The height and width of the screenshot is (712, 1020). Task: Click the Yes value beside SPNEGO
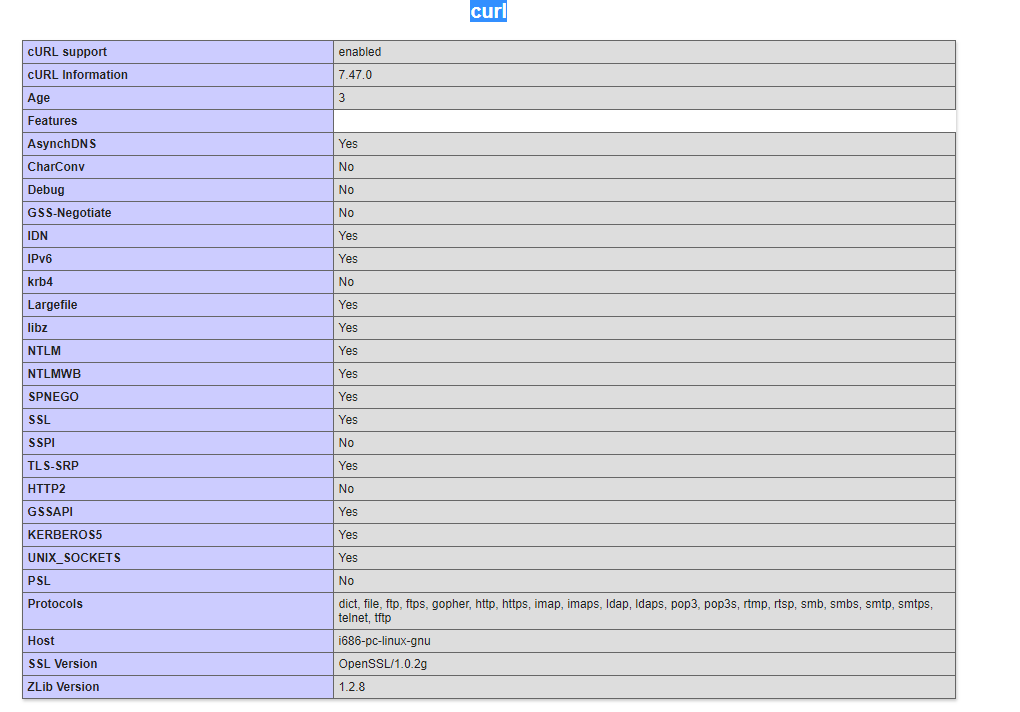pos(348,397)
